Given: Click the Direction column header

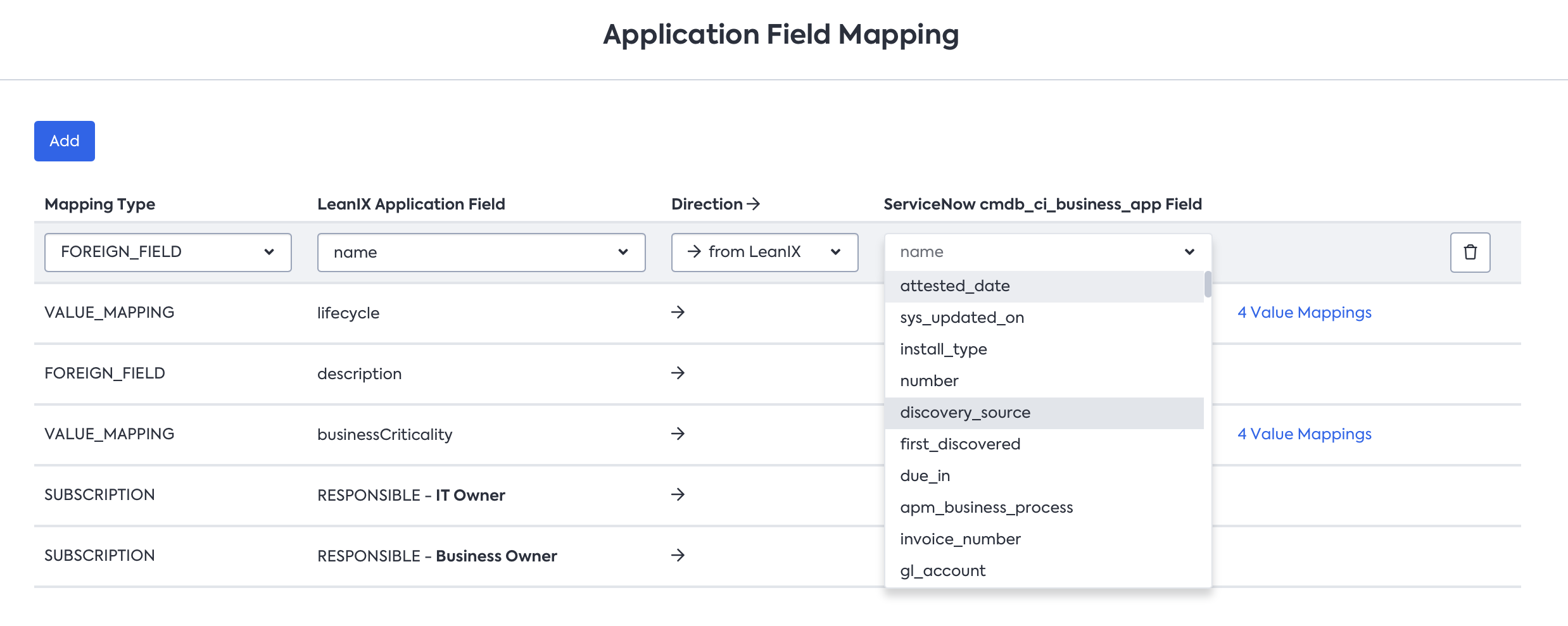Looking at the screenshot, I should coord(715,204).
